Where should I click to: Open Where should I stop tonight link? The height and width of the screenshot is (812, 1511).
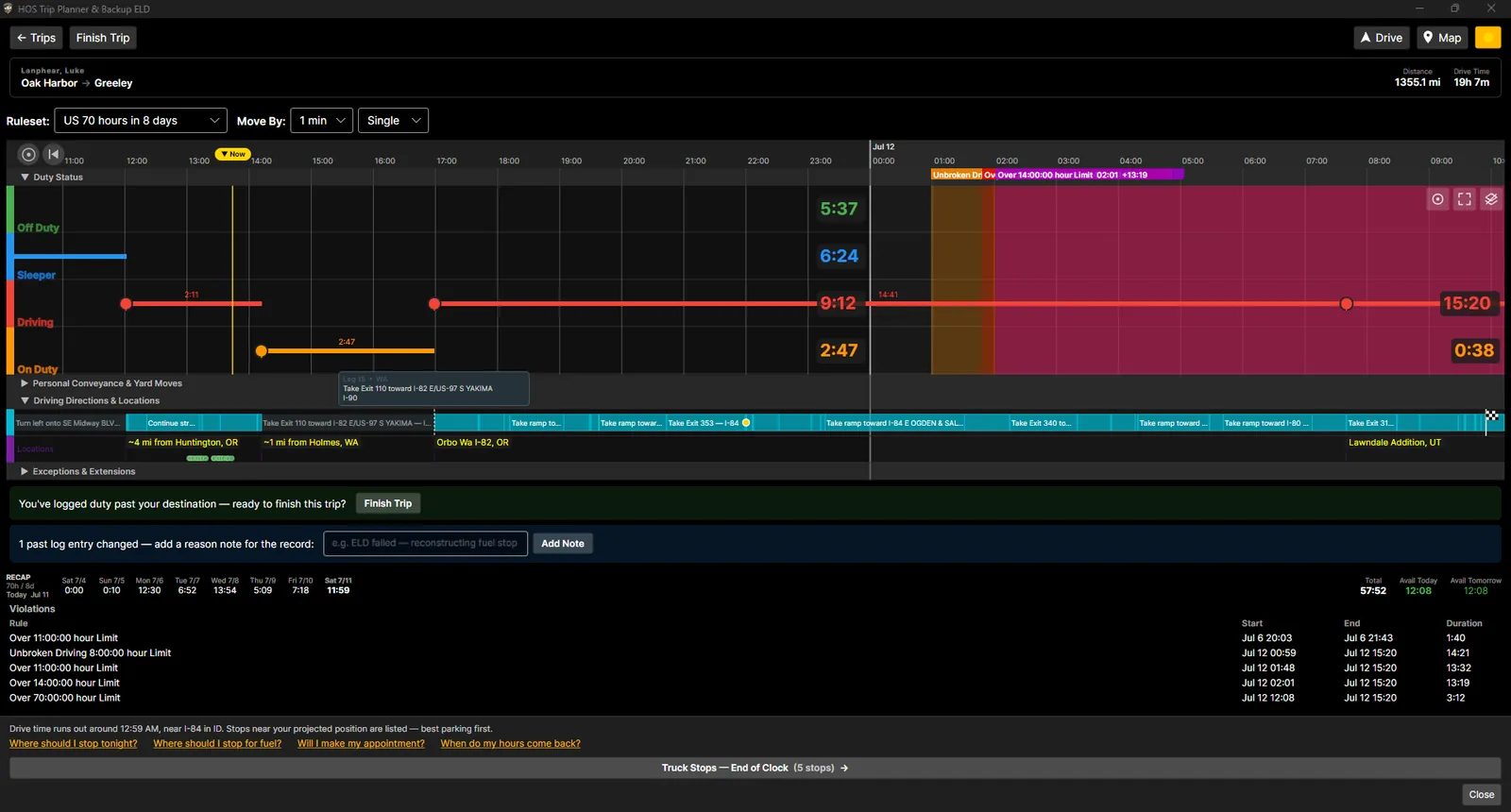coord(74,744)
